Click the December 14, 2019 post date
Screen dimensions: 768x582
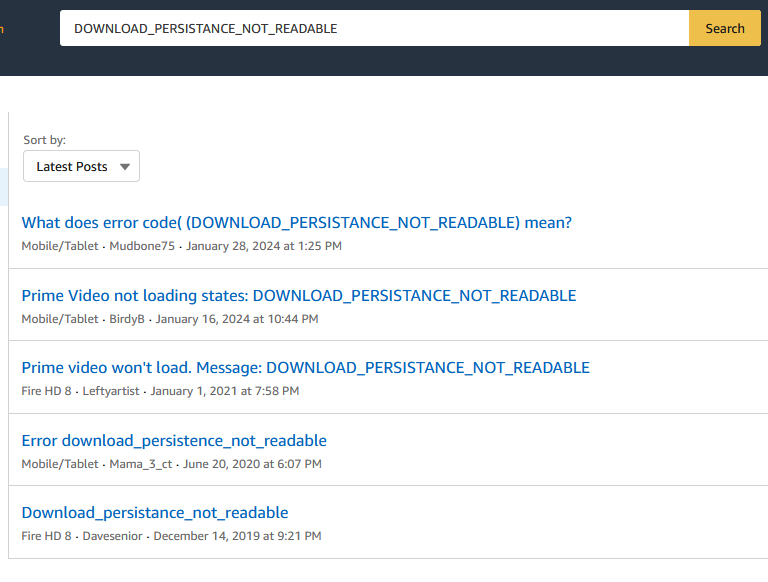238,536
